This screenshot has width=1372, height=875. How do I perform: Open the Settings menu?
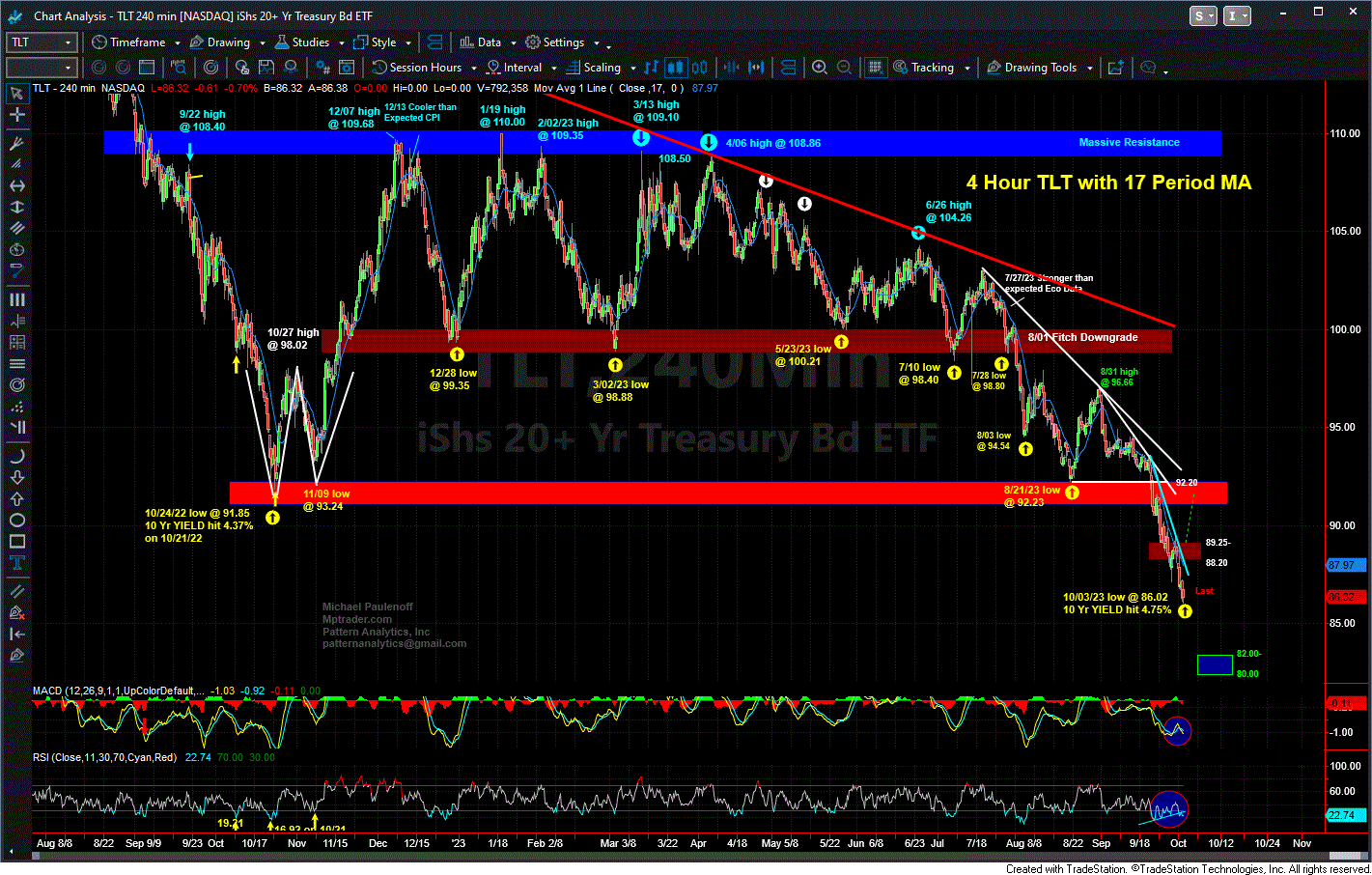pyautogui.click(x=555, y=42)
